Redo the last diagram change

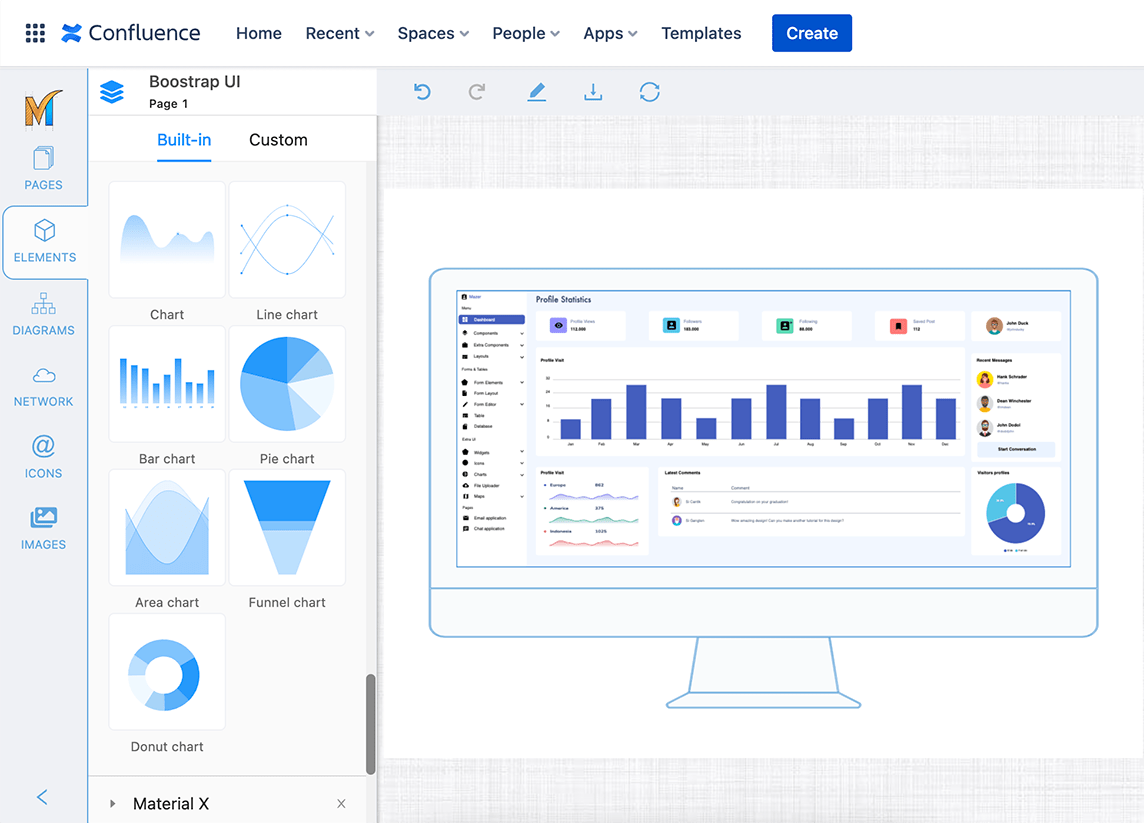coord(477,91)
